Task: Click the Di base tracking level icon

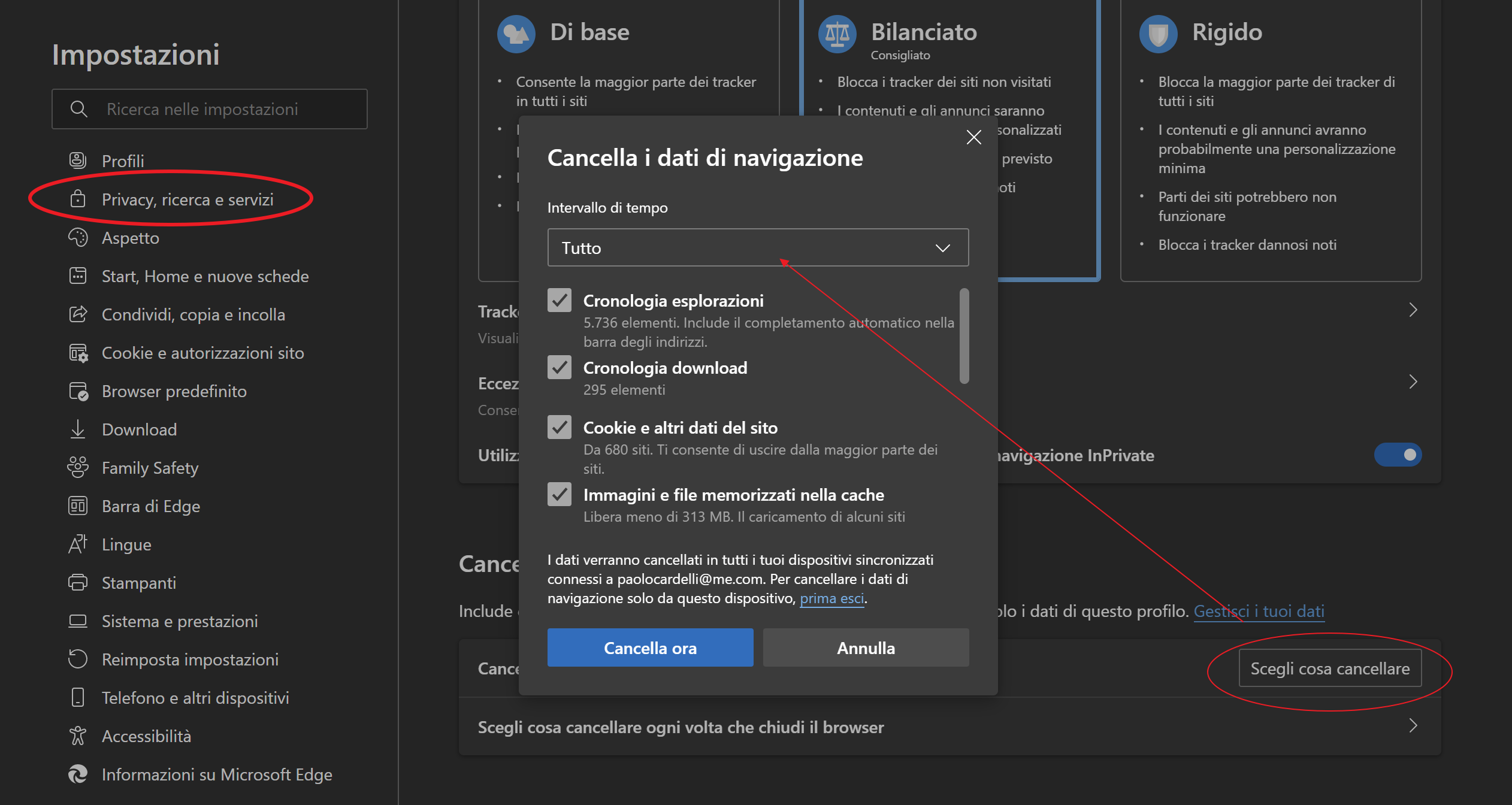Action: point(516,34)
